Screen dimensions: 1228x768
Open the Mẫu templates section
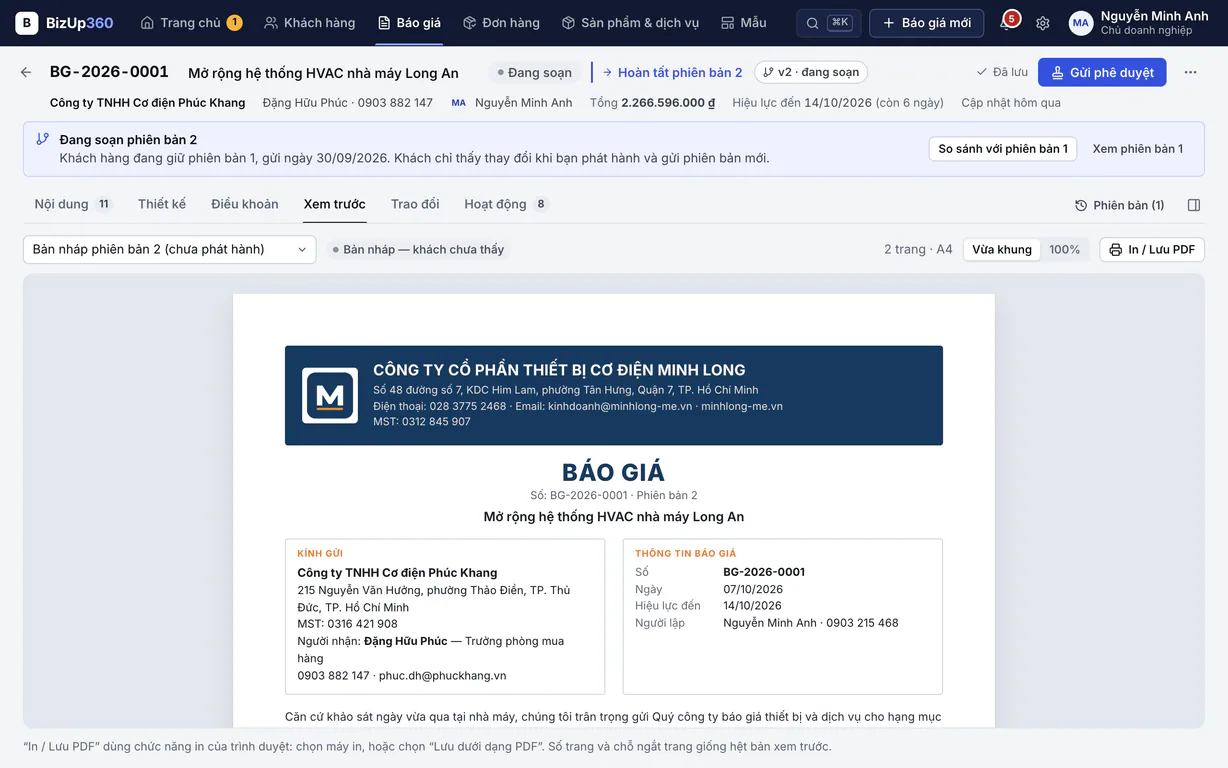744,23
